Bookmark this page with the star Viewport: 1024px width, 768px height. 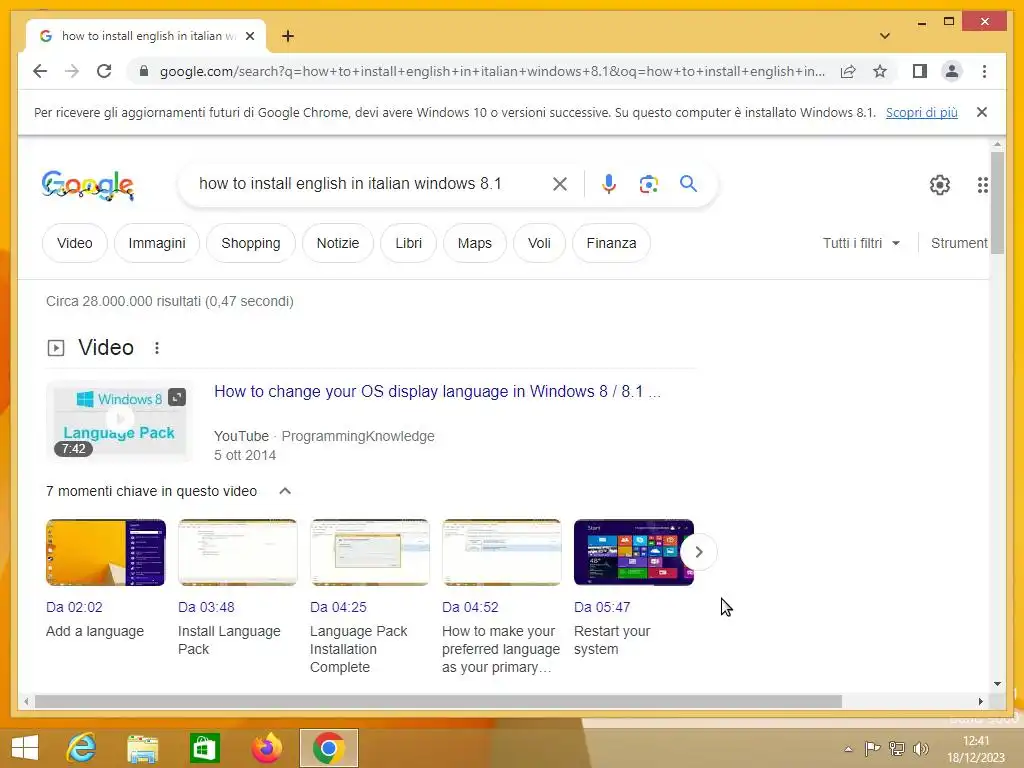[x=880, y=71]
